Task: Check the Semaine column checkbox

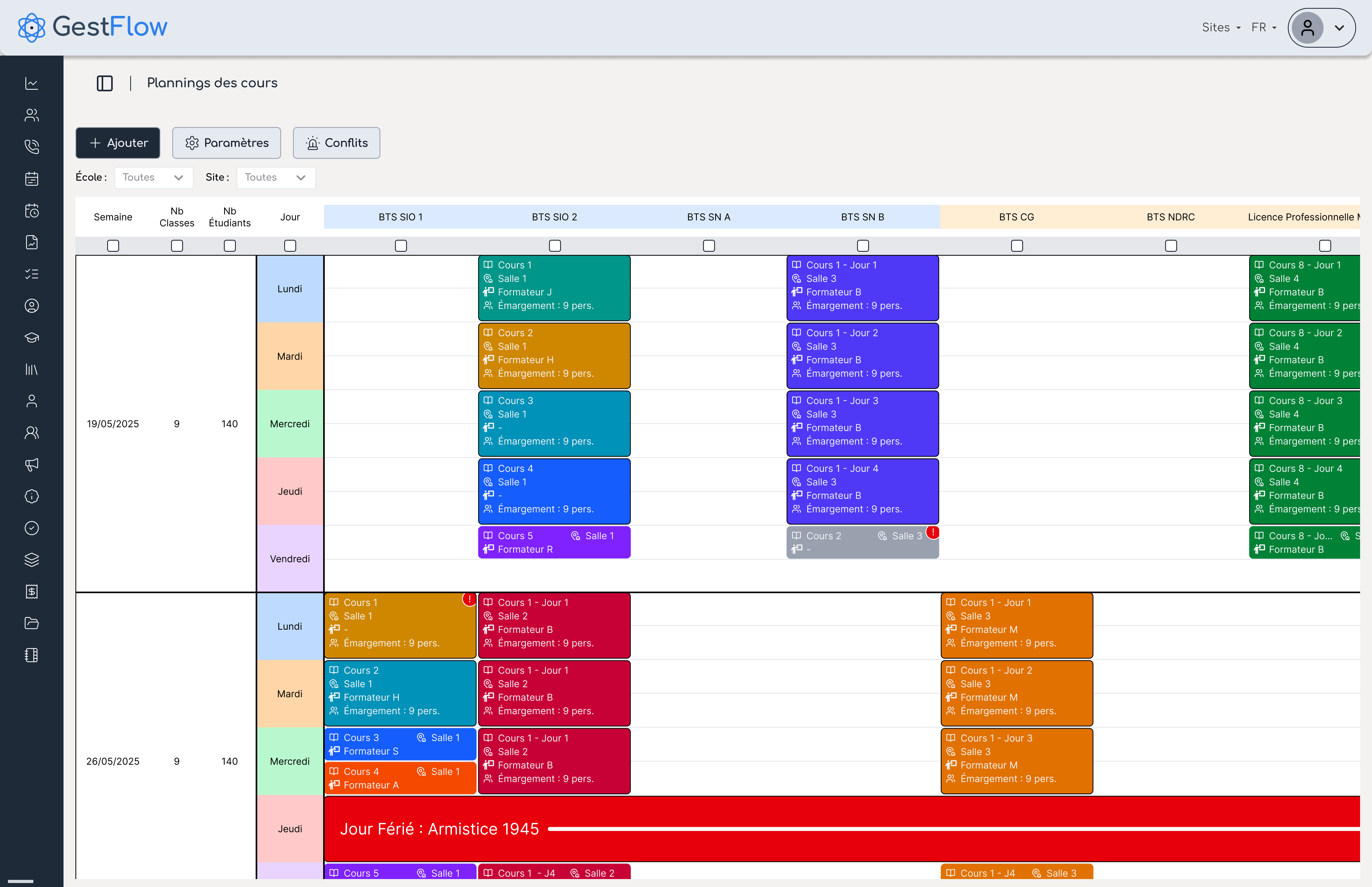Action: point(113,246)
